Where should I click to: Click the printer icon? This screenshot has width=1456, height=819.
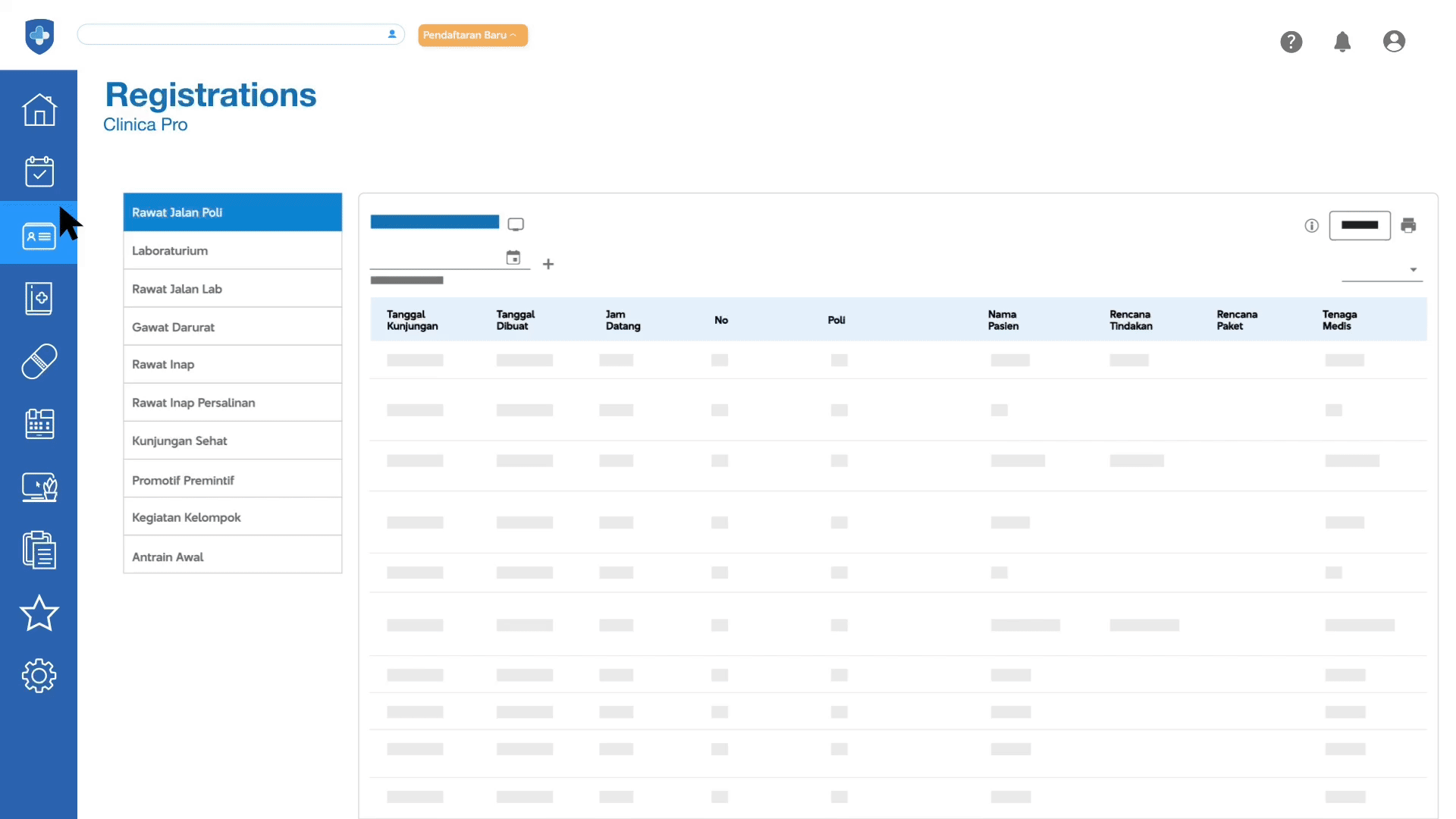tap(1408, 225)
